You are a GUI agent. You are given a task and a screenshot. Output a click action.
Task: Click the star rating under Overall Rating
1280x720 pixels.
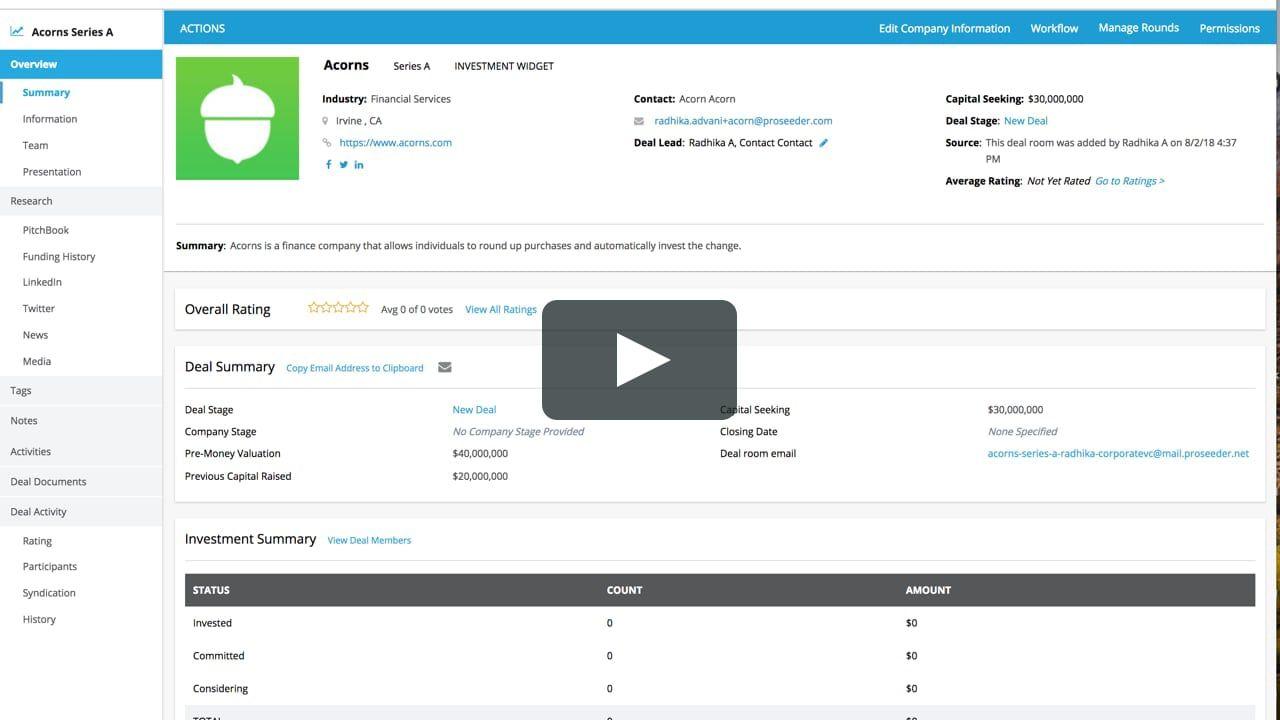tap(338, 308)
